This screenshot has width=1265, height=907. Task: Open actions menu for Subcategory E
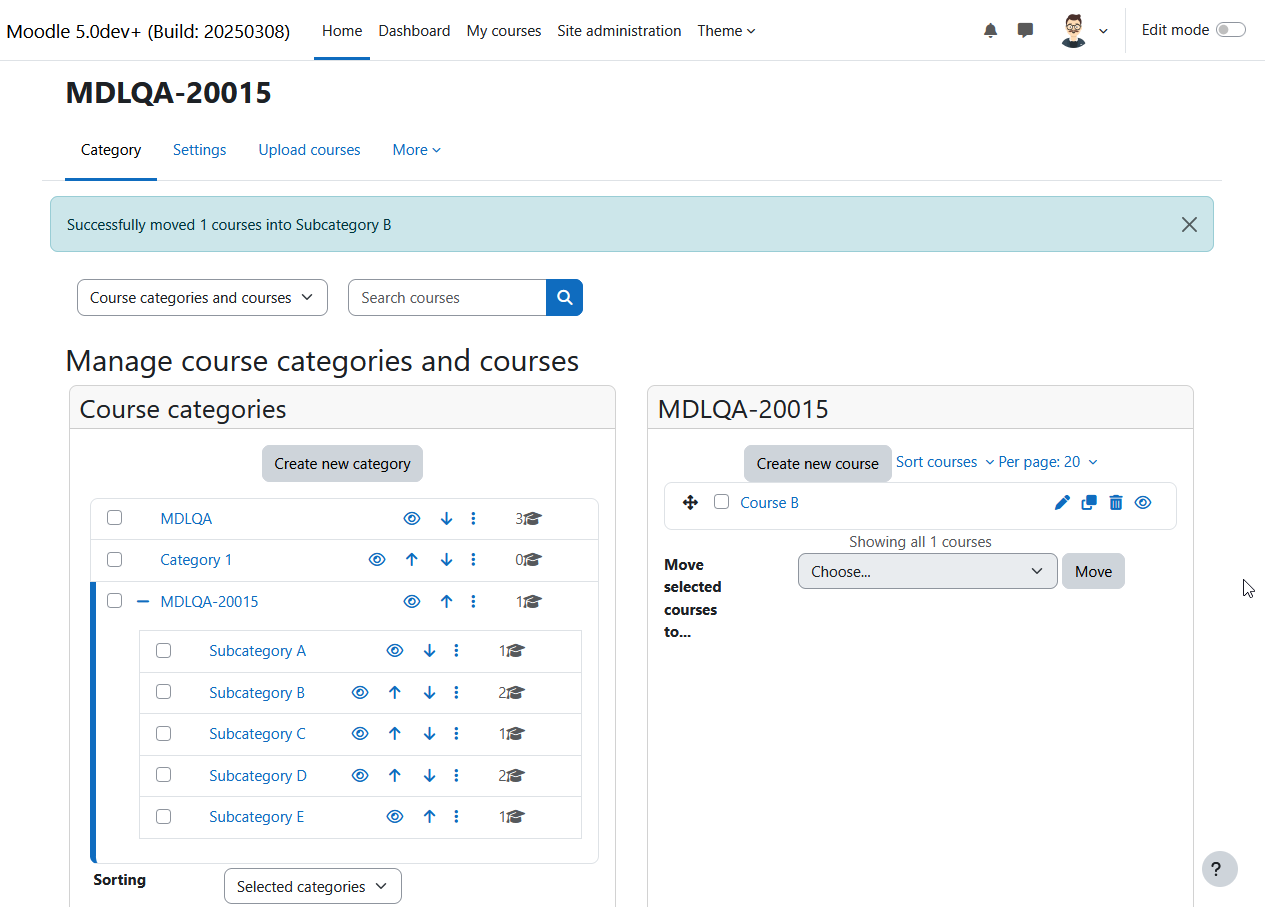[456, 816]
